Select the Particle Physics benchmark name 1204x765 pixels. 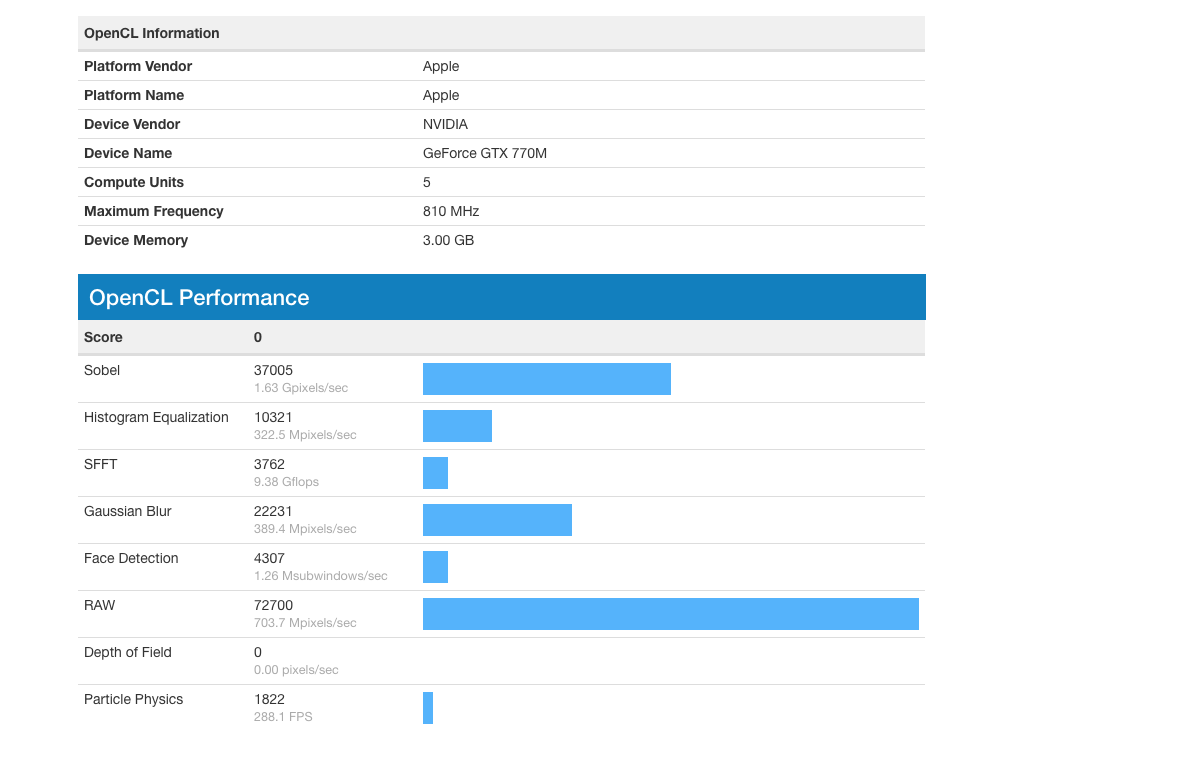(134, 699)
